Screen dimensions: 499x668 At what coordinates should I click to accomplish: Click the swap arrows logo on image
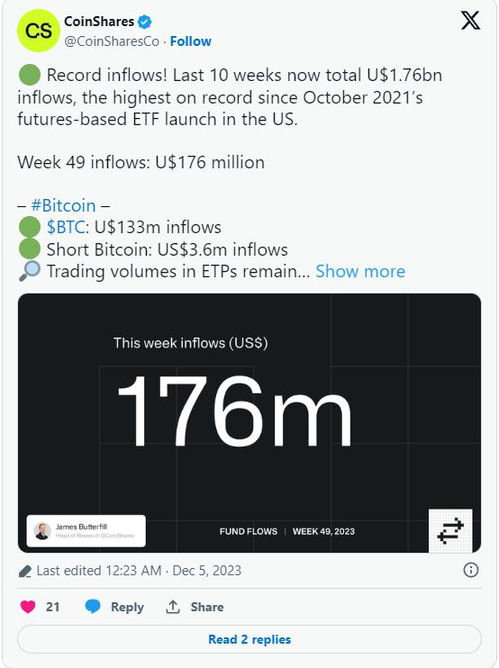450,530
